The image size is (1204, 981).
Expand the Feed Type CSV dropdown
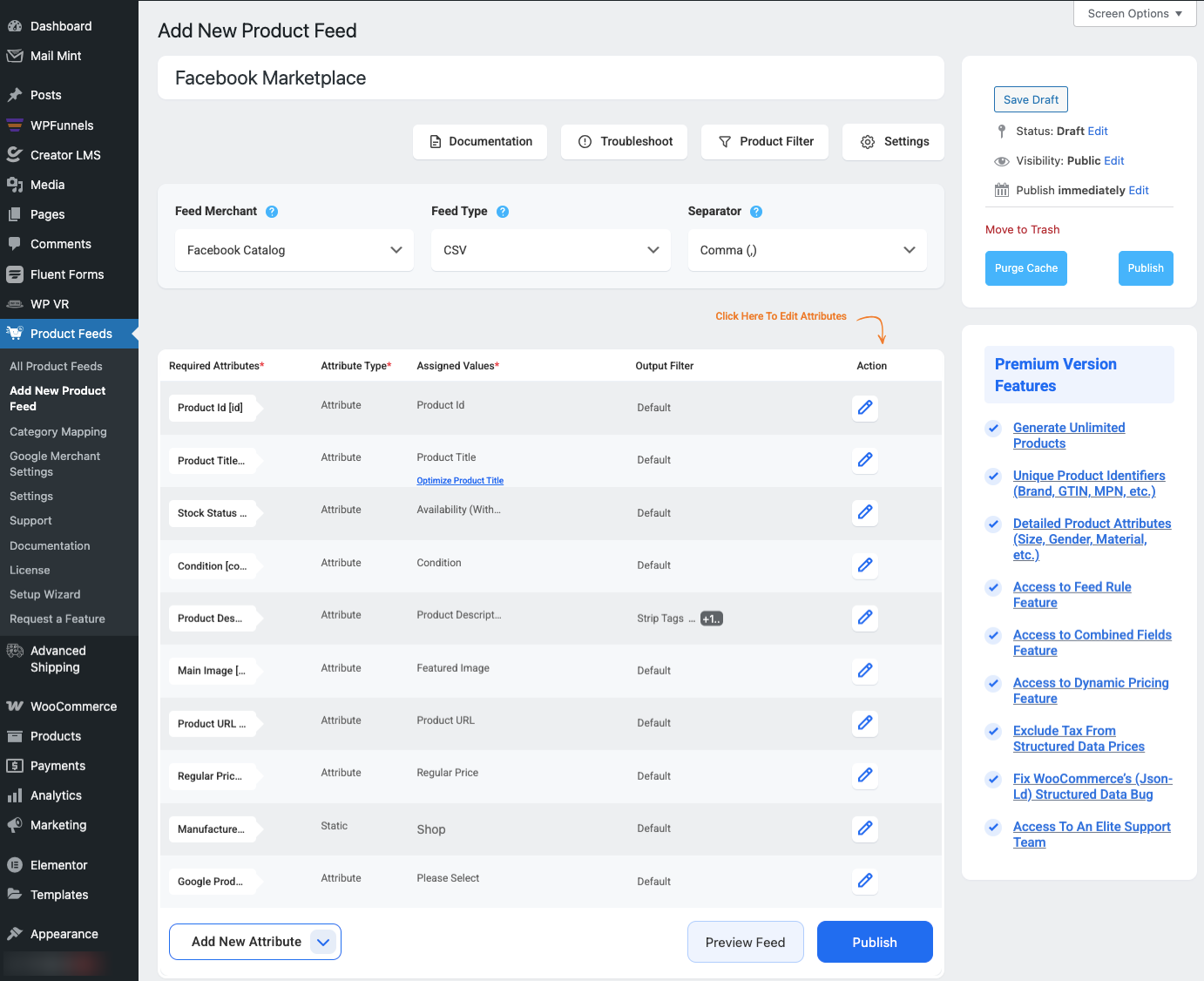pos(550,250)
